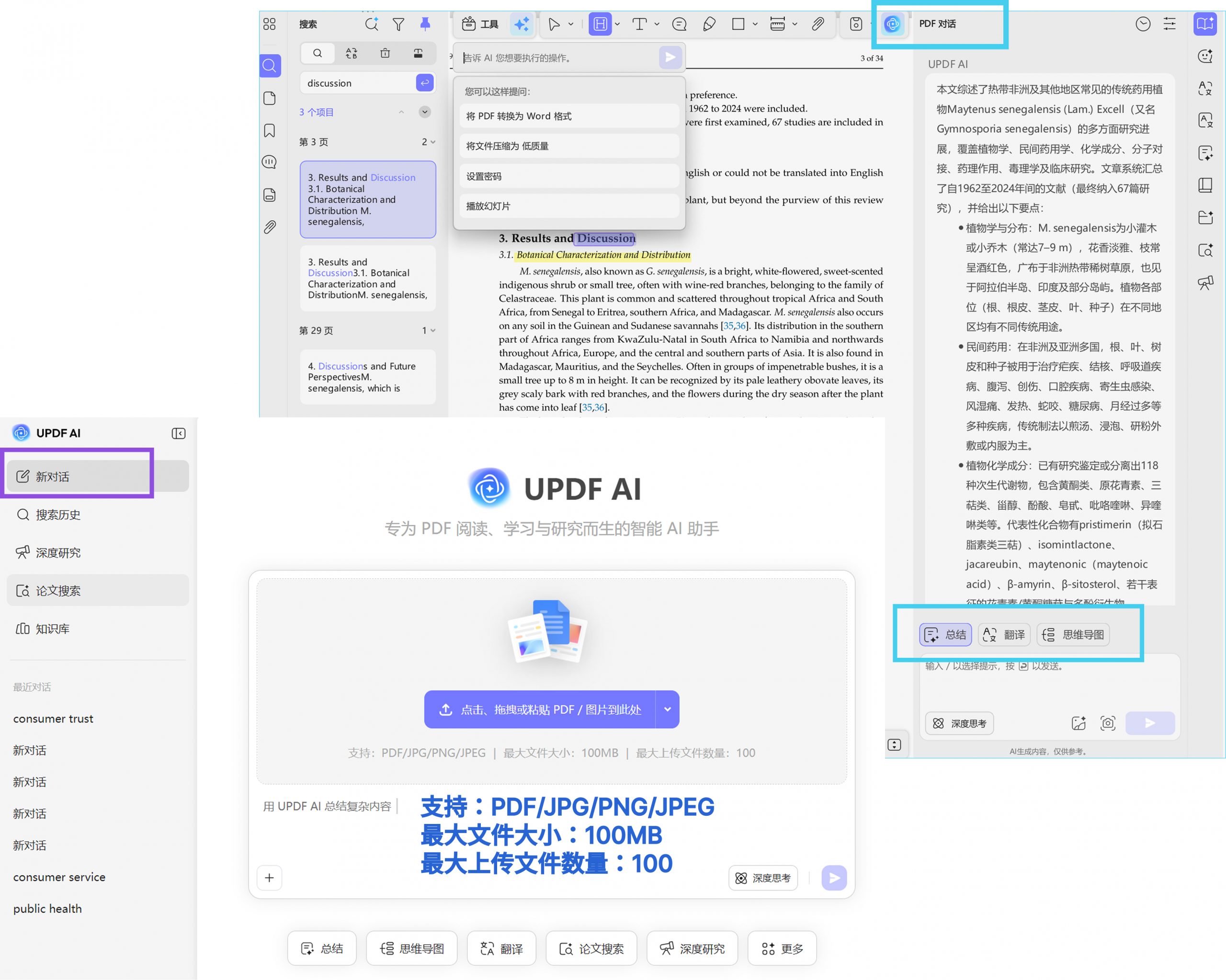This screenshot has height=980, width=1226.
Task: Select the measure ruler tool
Action: (x=777, y=24)
